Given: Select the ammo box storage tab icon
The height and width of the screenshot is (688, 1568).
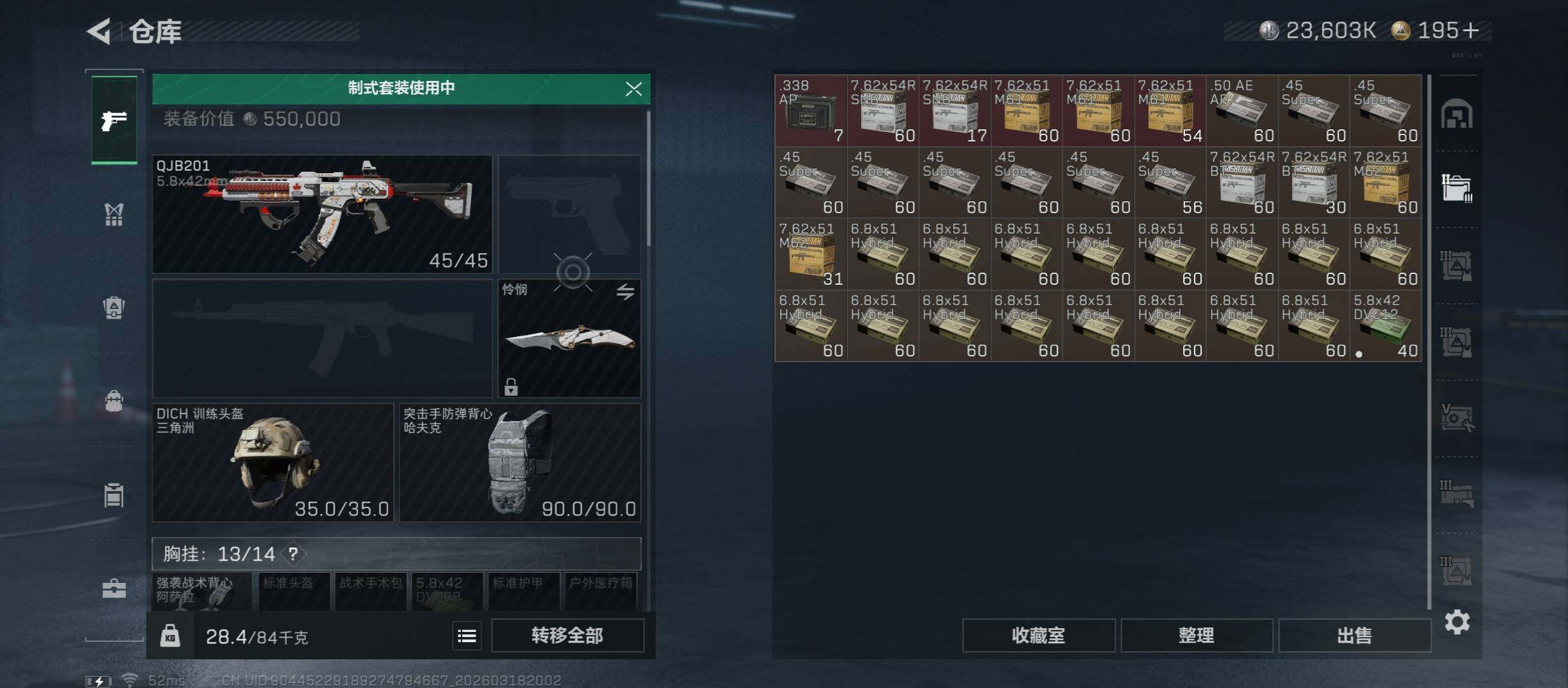Looking at the screenshot, I should (1457, 189).
